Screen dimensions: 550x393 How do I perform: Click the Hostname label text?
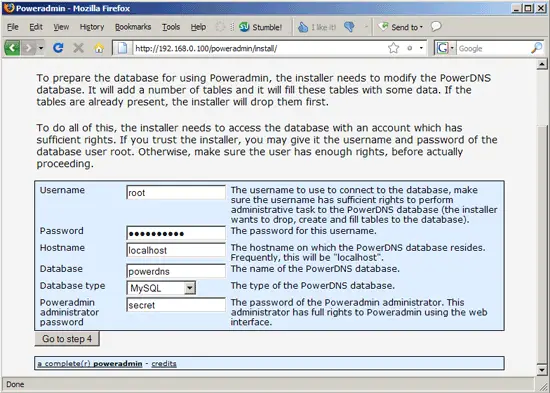pos(62,248)
